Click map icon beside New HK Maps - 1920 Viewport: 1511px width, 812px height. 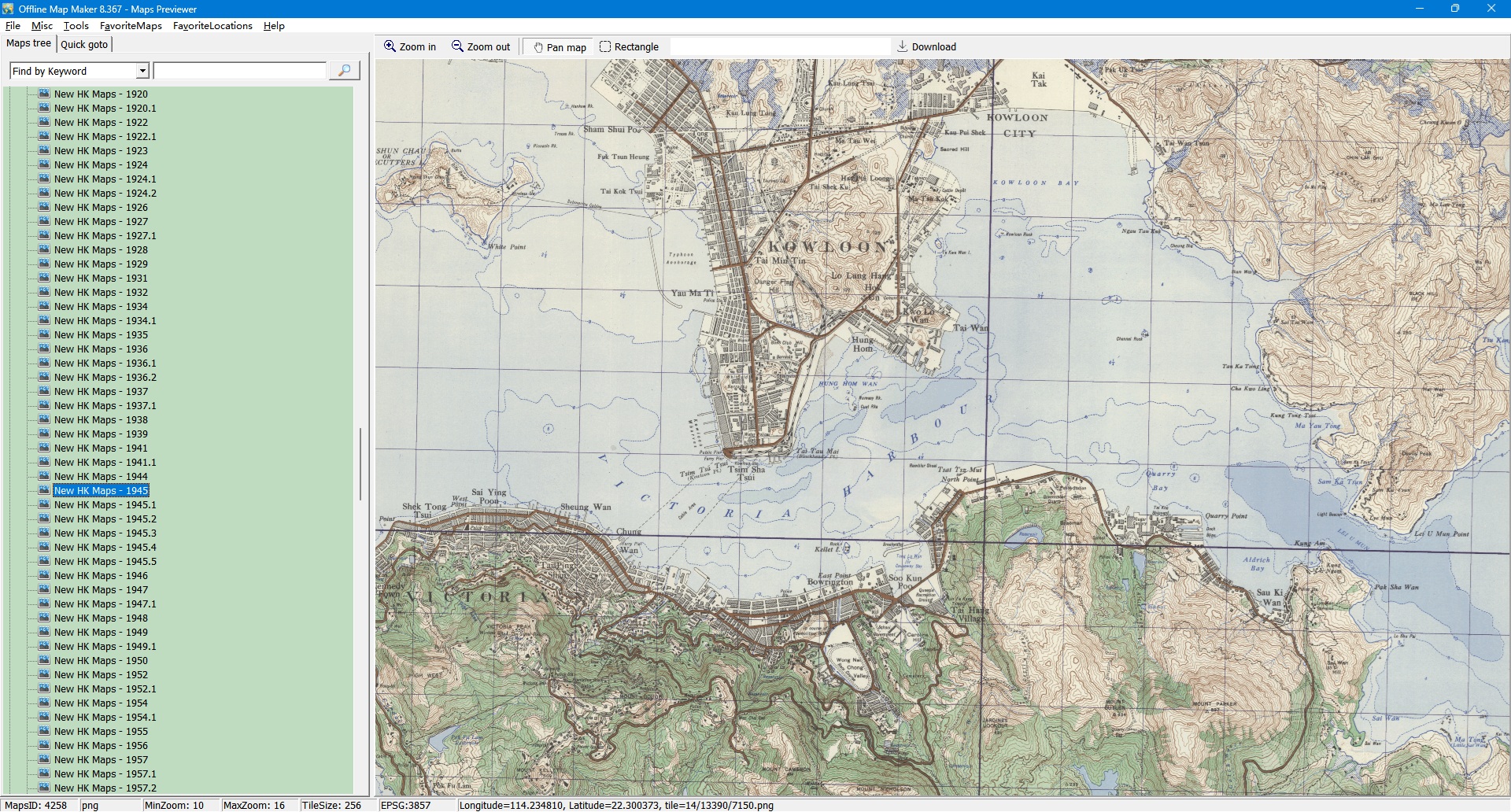[44, 94]
